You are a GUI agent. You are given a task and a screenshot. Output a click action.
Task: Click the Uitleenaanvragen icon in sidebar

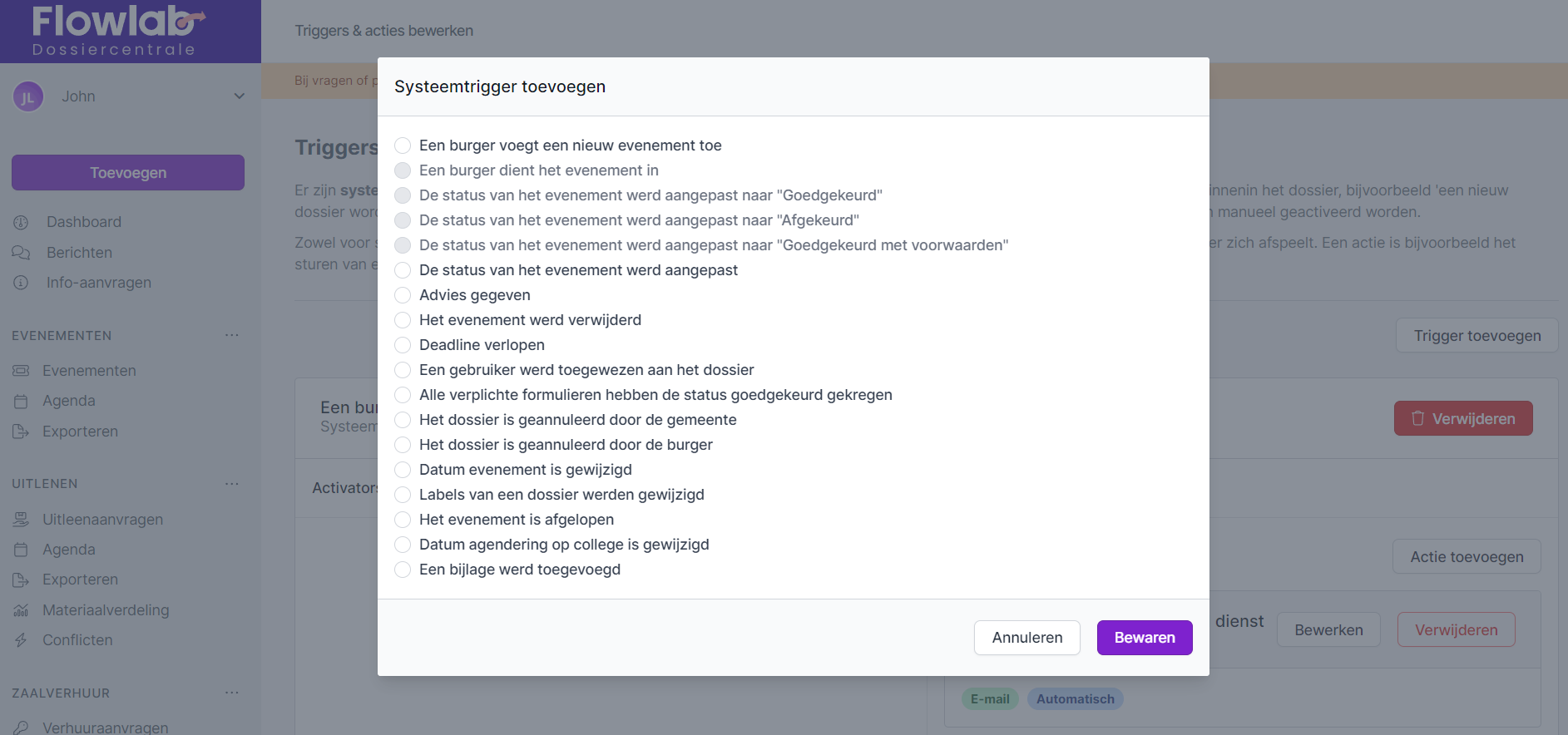21,520
